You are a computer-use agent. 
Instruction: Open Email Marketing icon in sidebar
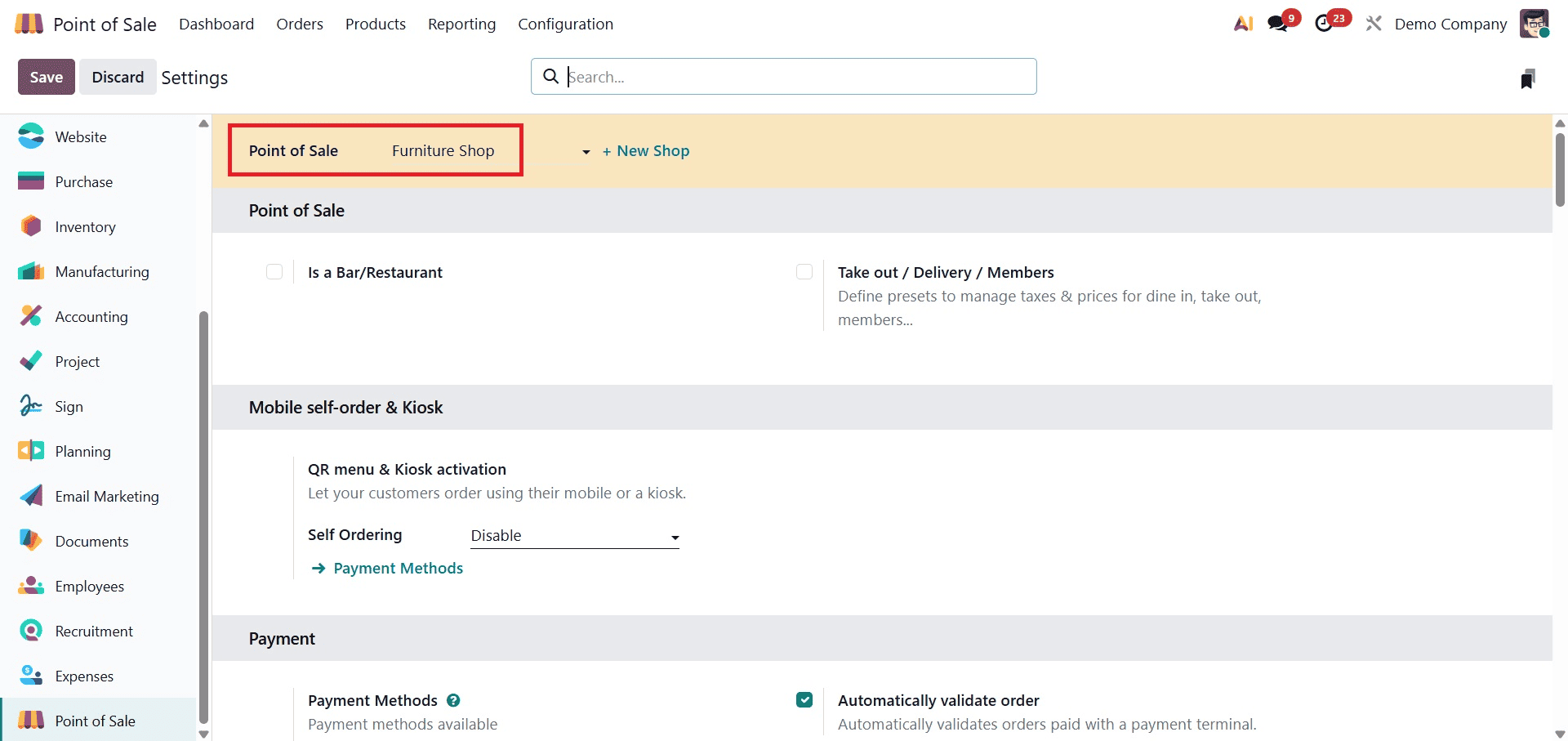click(x=31, y=496)
